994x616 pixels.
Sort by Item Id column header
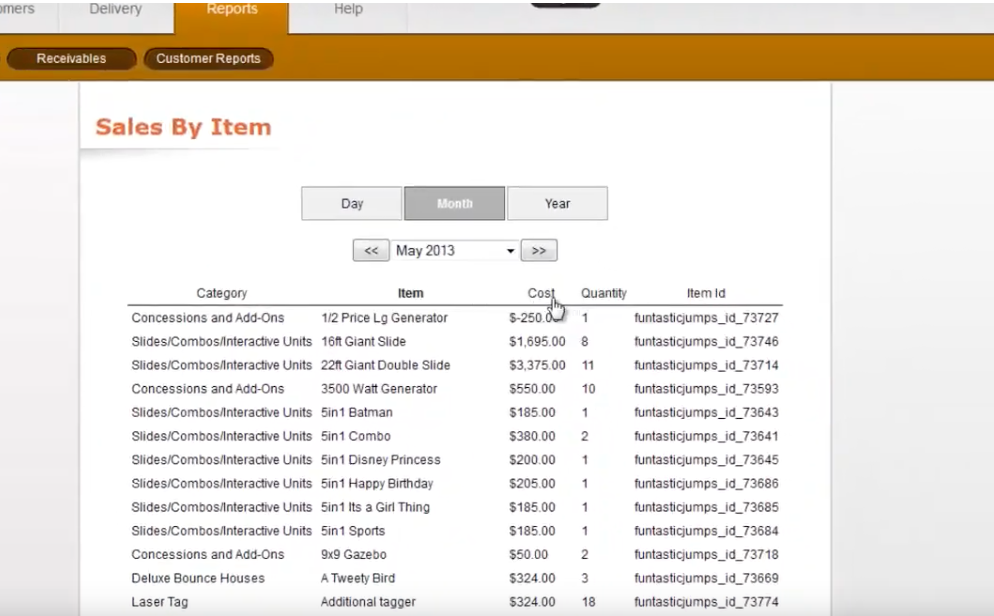[x=706, y=293]
